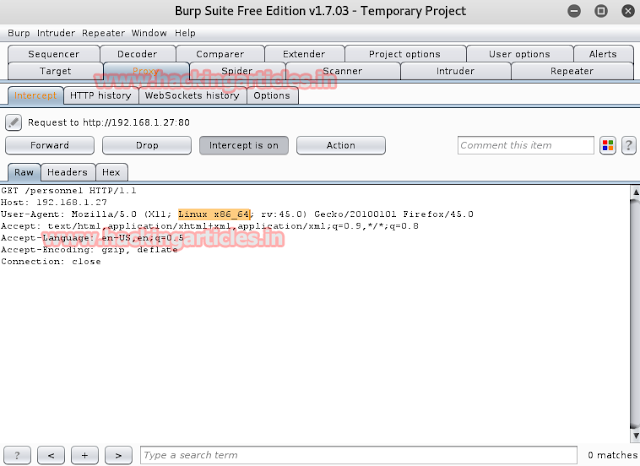Open the WebSockets history sub-tab
640x466 pixels.
coord(192,95)
